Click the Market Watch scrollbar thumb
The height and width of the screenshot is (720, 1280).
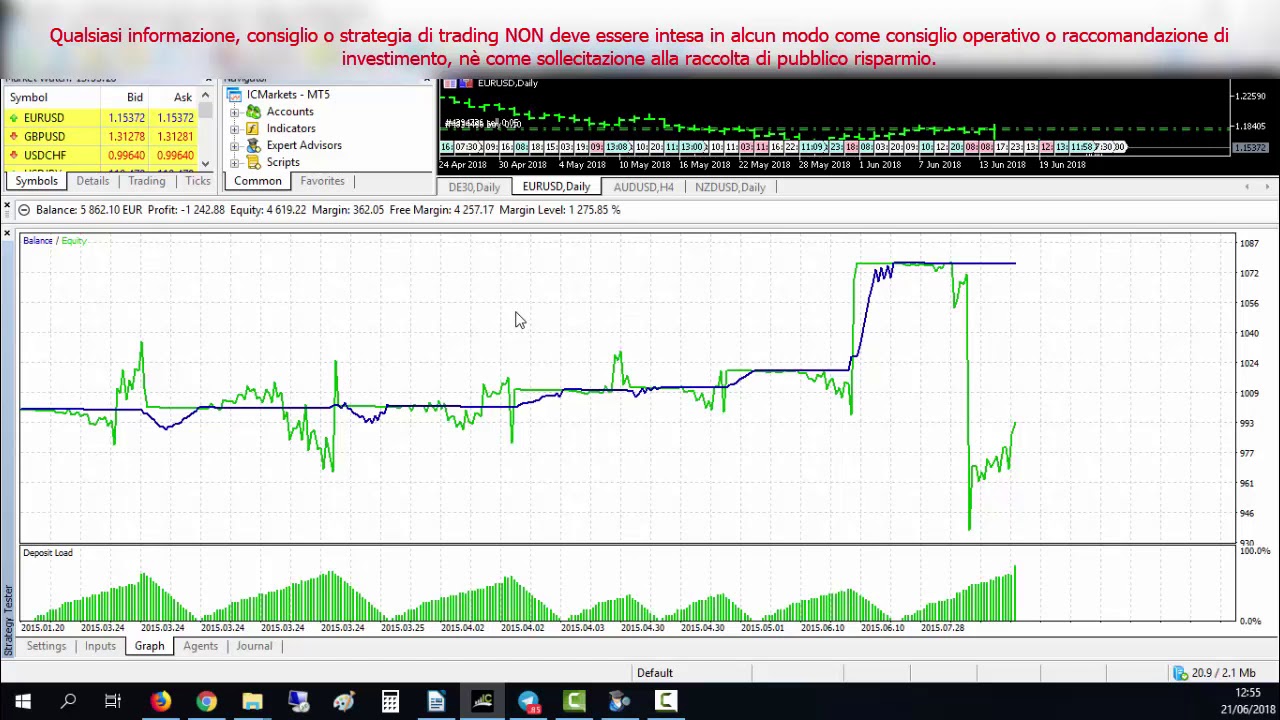point(206,111)
